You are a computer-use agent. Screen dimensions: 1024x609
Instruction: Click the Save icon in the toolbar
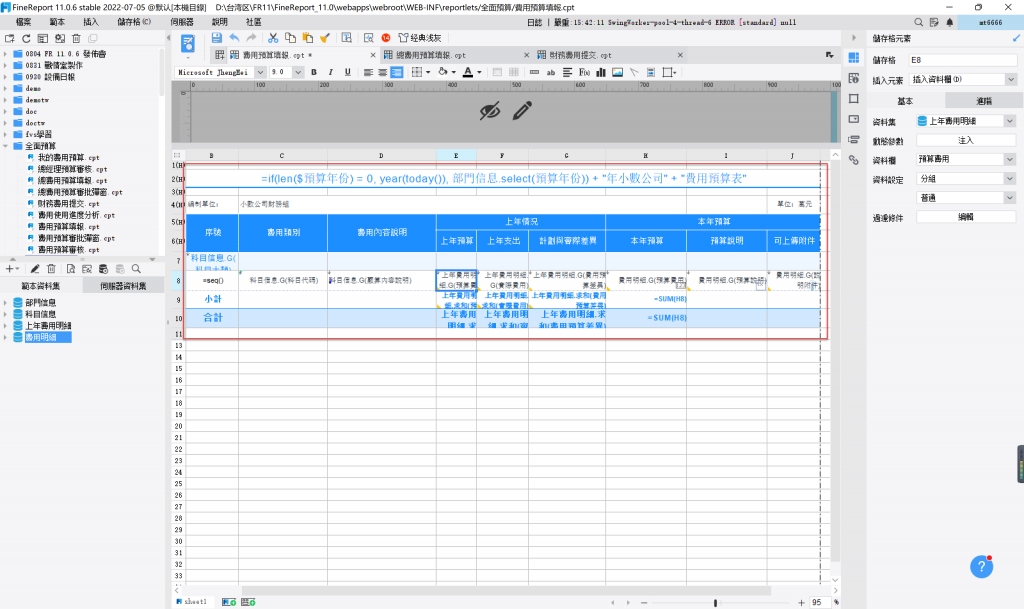[217, 38]
